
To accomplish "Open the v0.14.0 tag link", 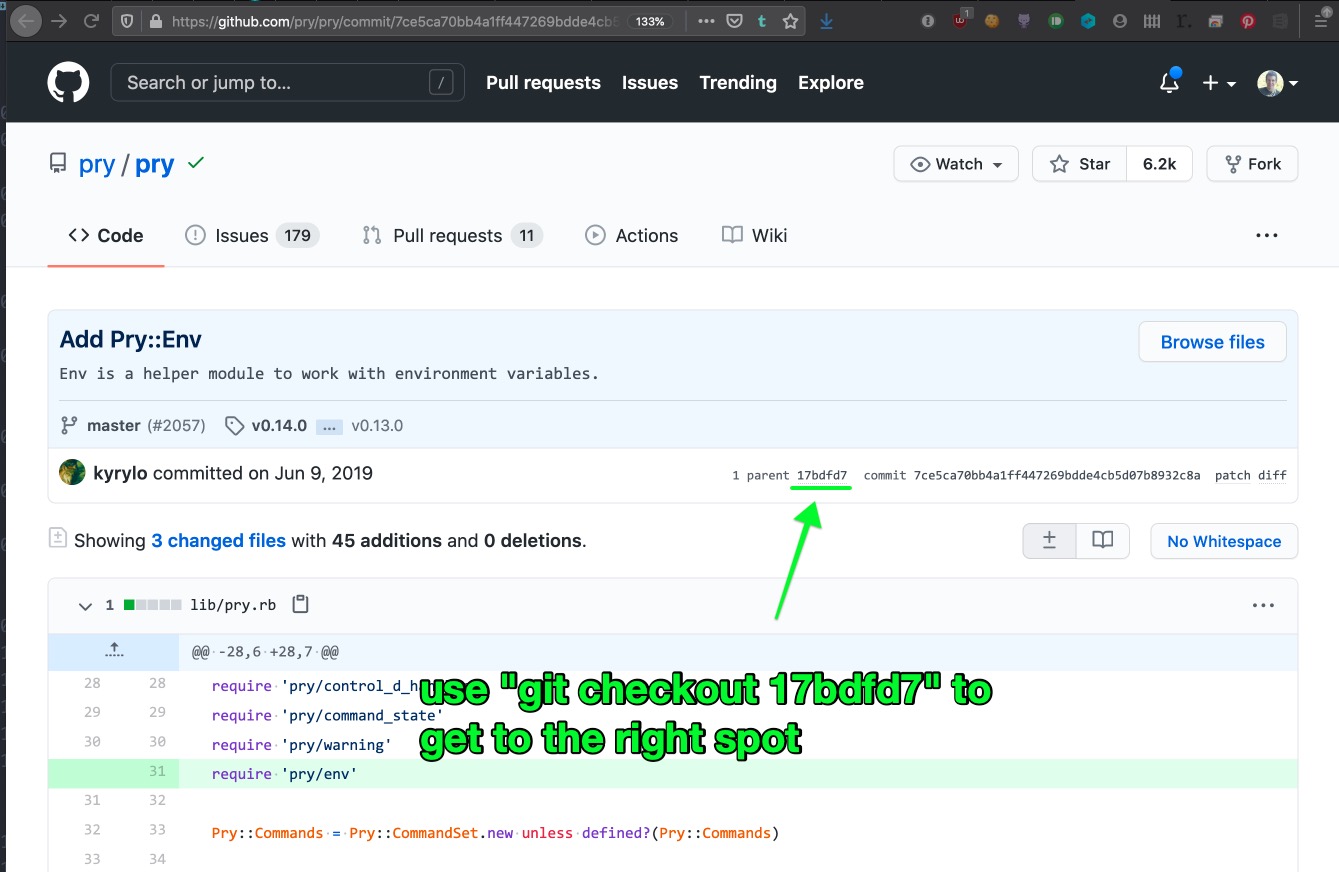I will tap(279, 425).
